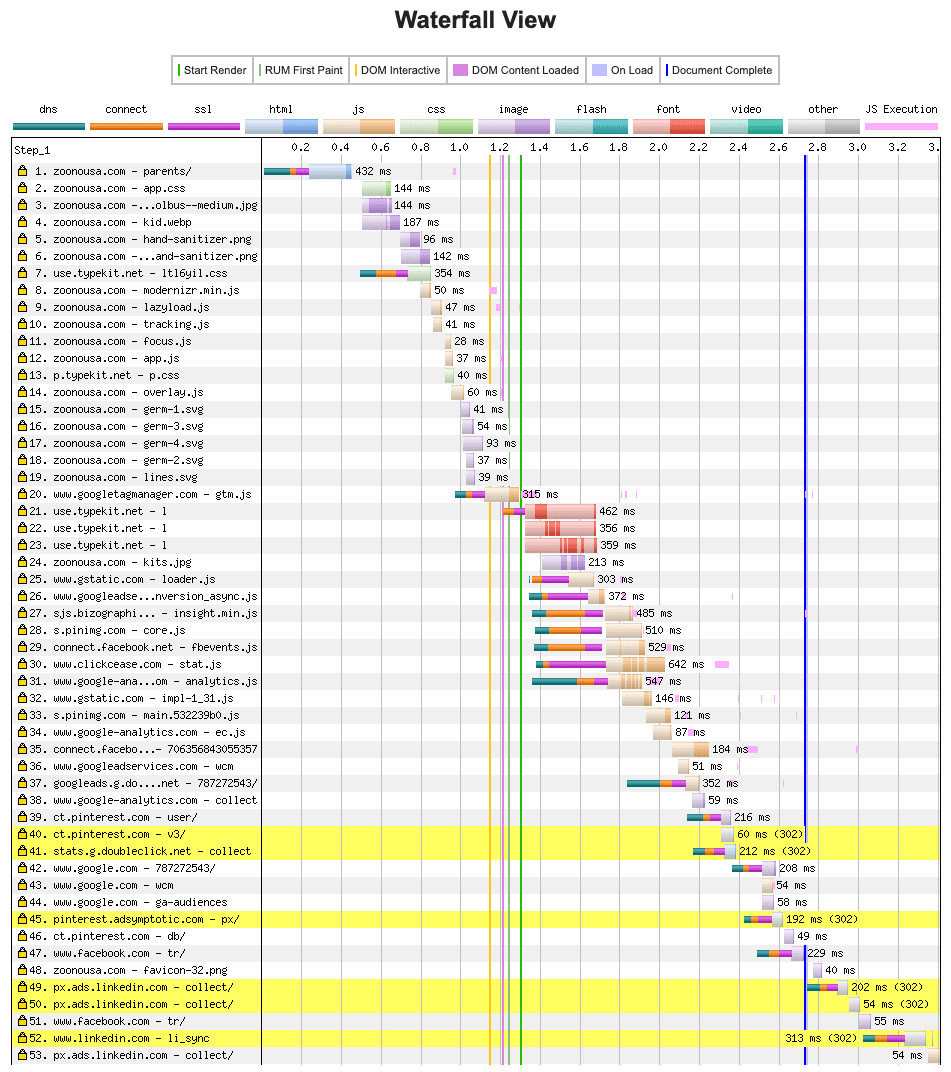Click the ssl color key bar

point(204,126)
